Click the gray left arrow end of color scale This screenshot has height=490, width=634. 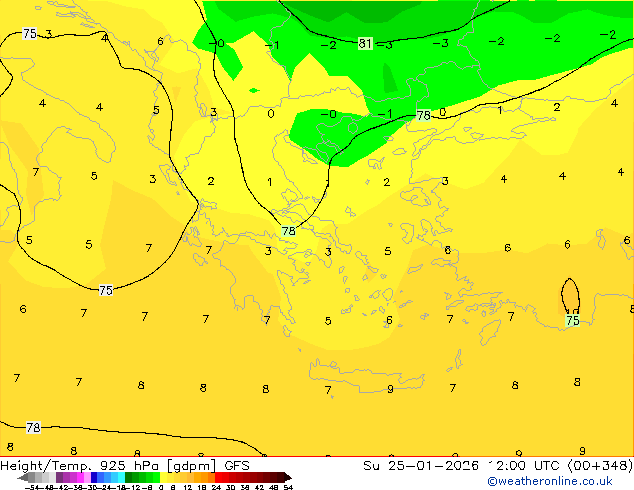(x=23, y=477)
